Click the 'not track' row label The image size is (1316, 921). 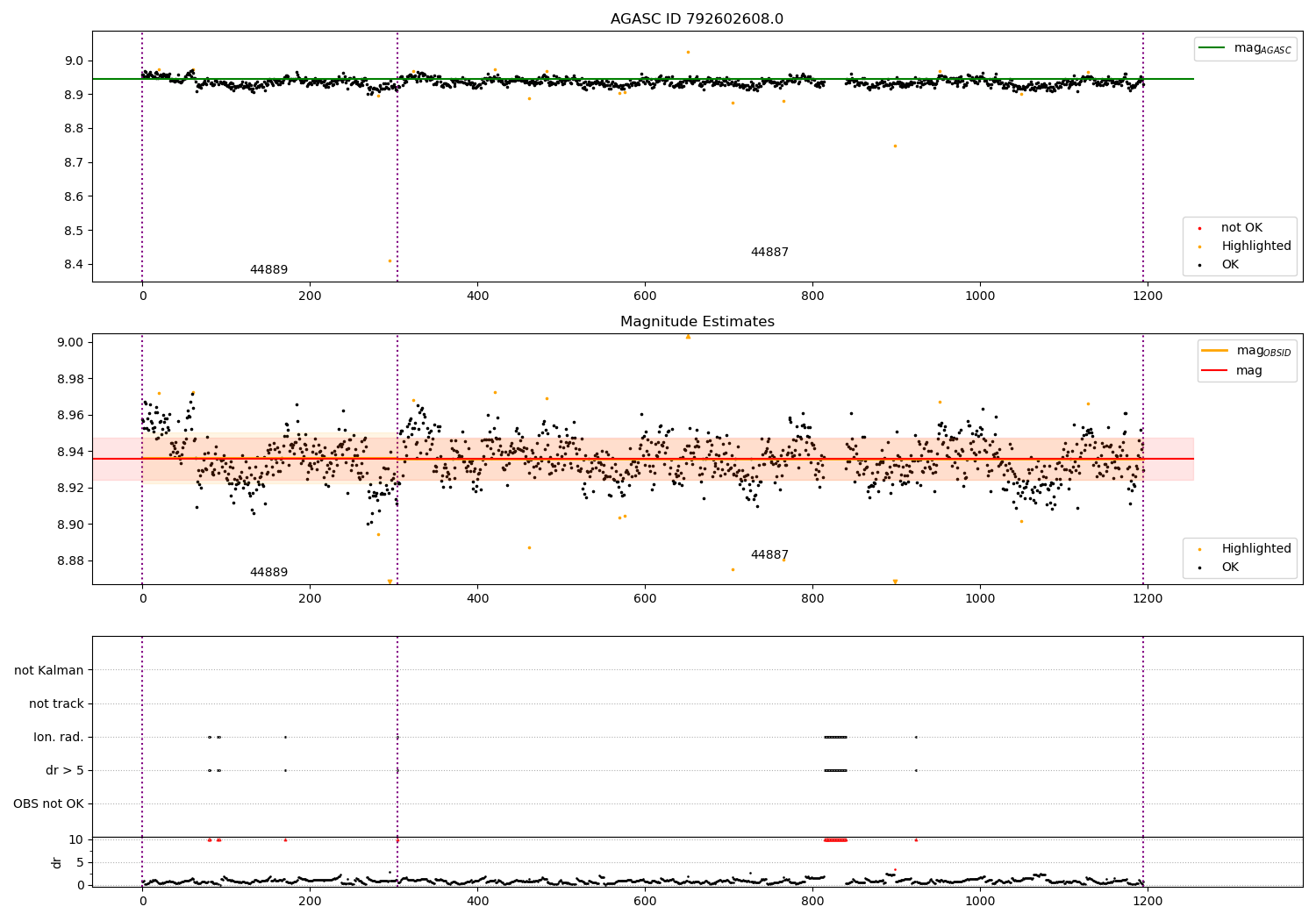click(56, 703)
